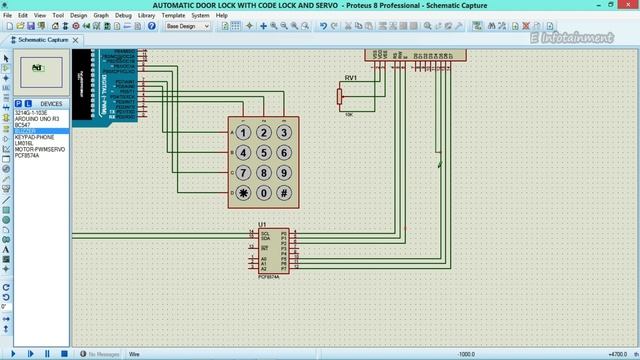Open the System menu
The width and height of the screenshot is (640, 360).
(x=200, y=16)
